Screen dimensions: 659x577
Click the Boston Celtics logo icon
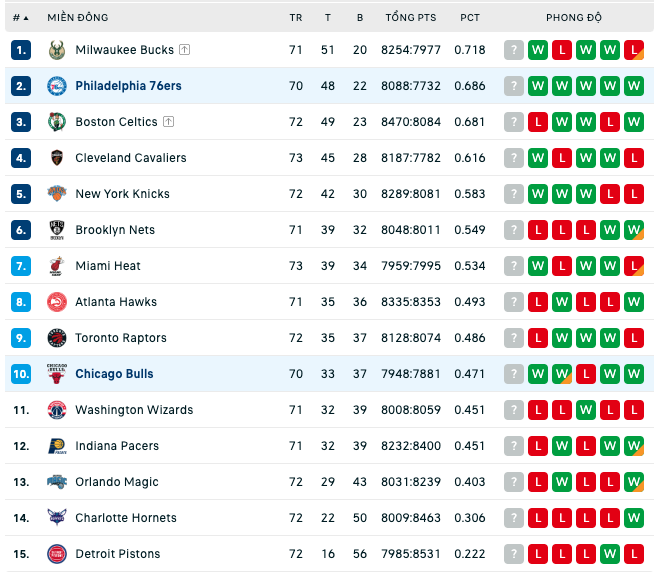(57, 122)
